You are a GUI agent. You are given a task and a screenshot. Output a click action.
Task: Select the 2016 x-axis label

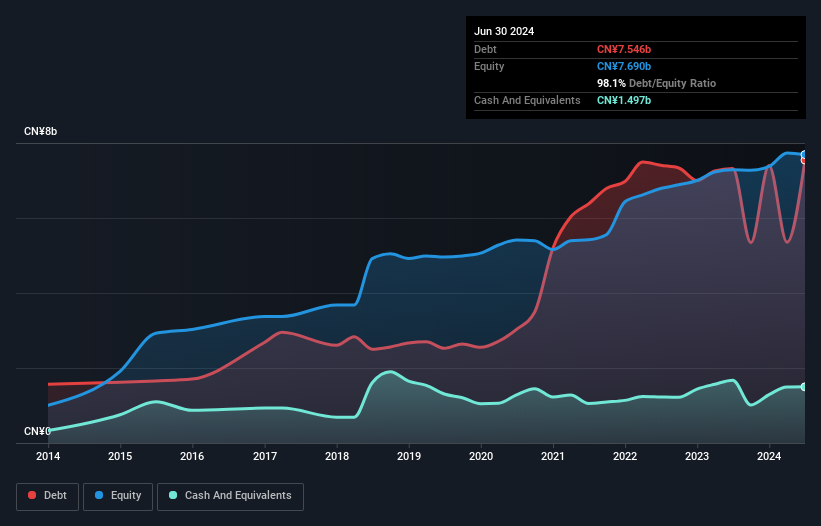192,456
